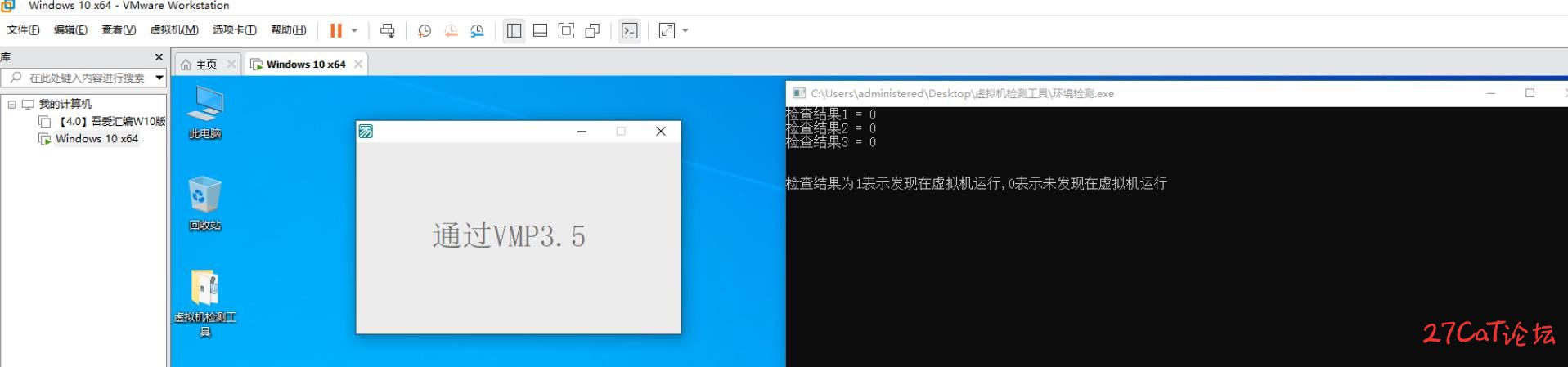Image resolution: width=1568 pixels, height=367 pixels.
Task: Maximize the 环境检测.exe console window
Action: click(1530, 93)
